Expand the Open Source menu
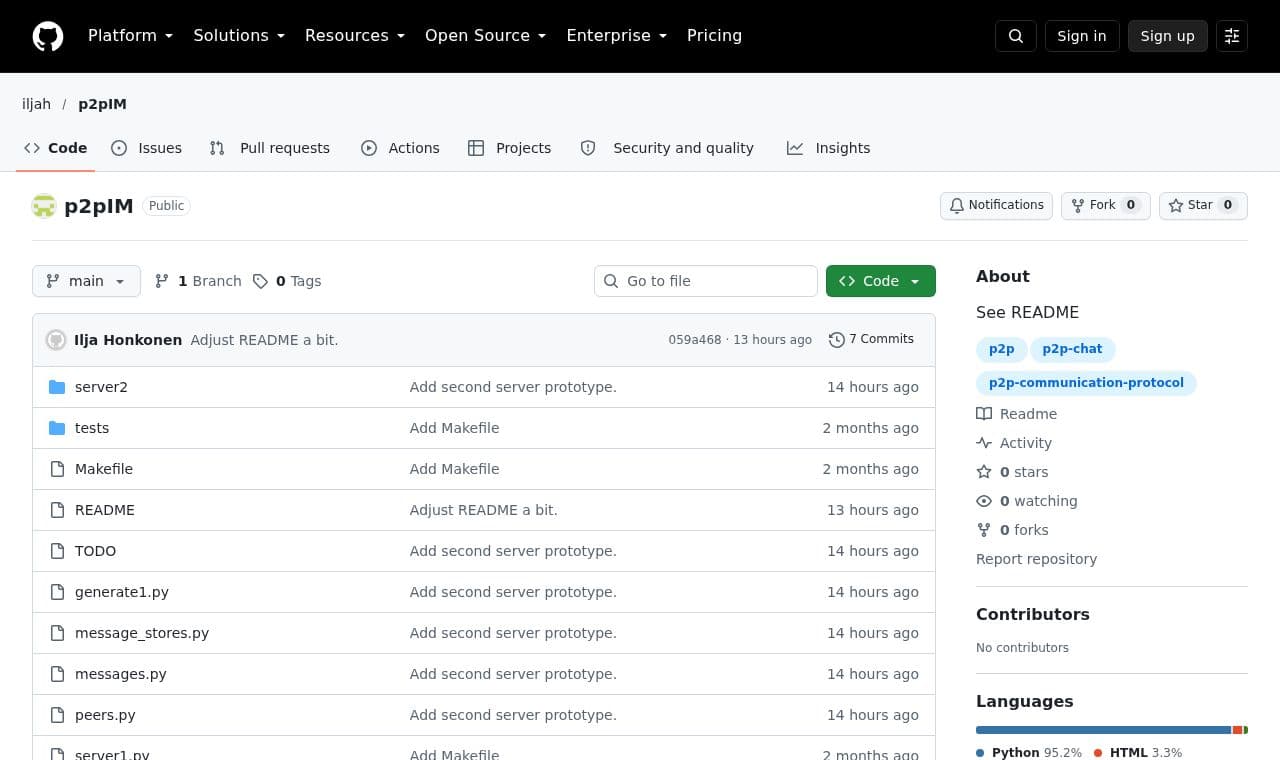This screenshot has height=760, width=1280. (x=486, y=36)
